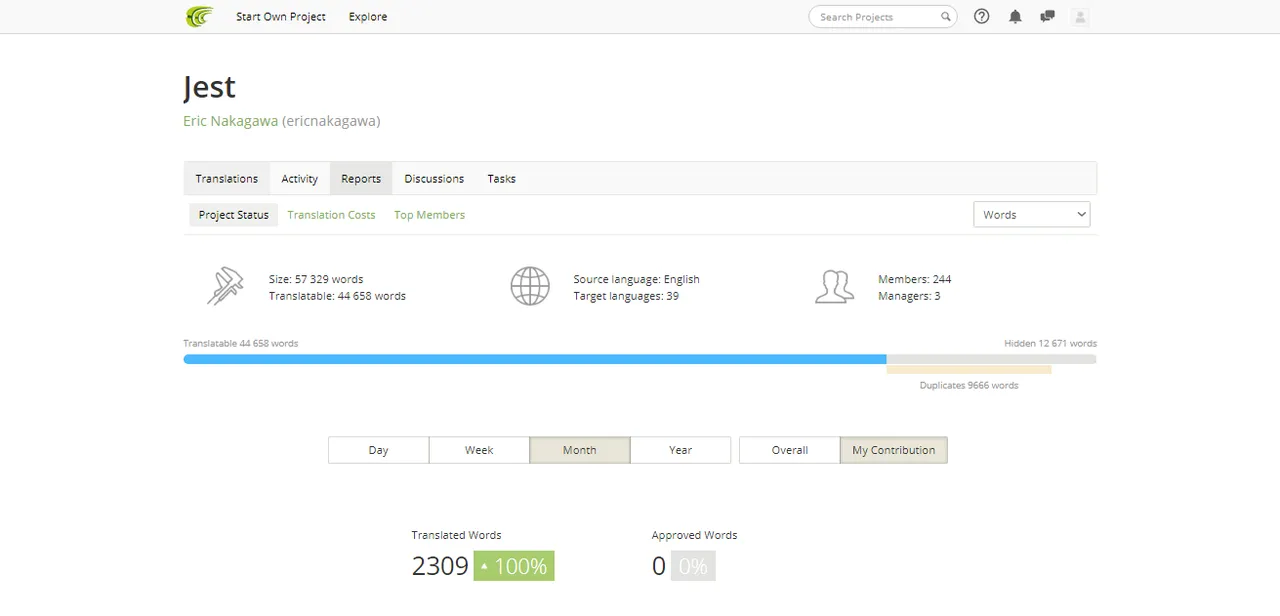Open the Top Members report
This screenshot has height=616, width=1280.
coord(429,215)
